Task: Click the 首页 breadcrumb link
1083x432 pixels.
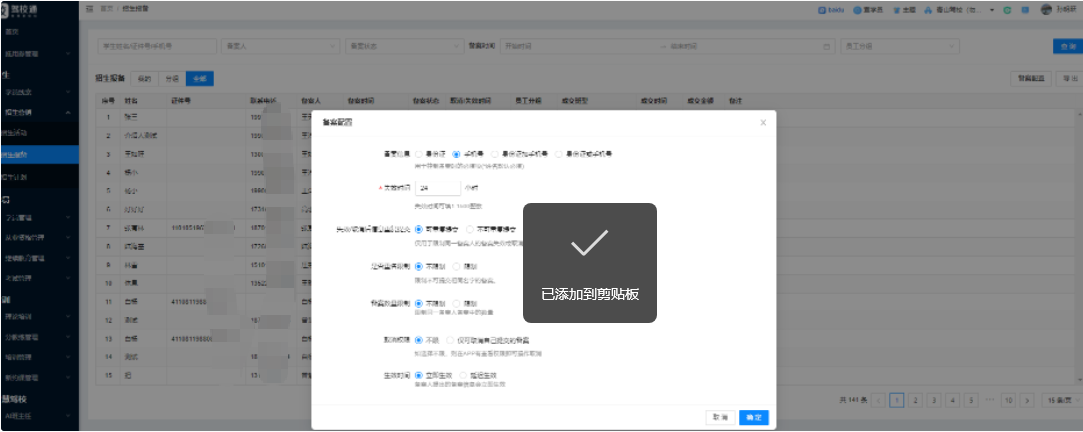Action: (x=106, y=8)
